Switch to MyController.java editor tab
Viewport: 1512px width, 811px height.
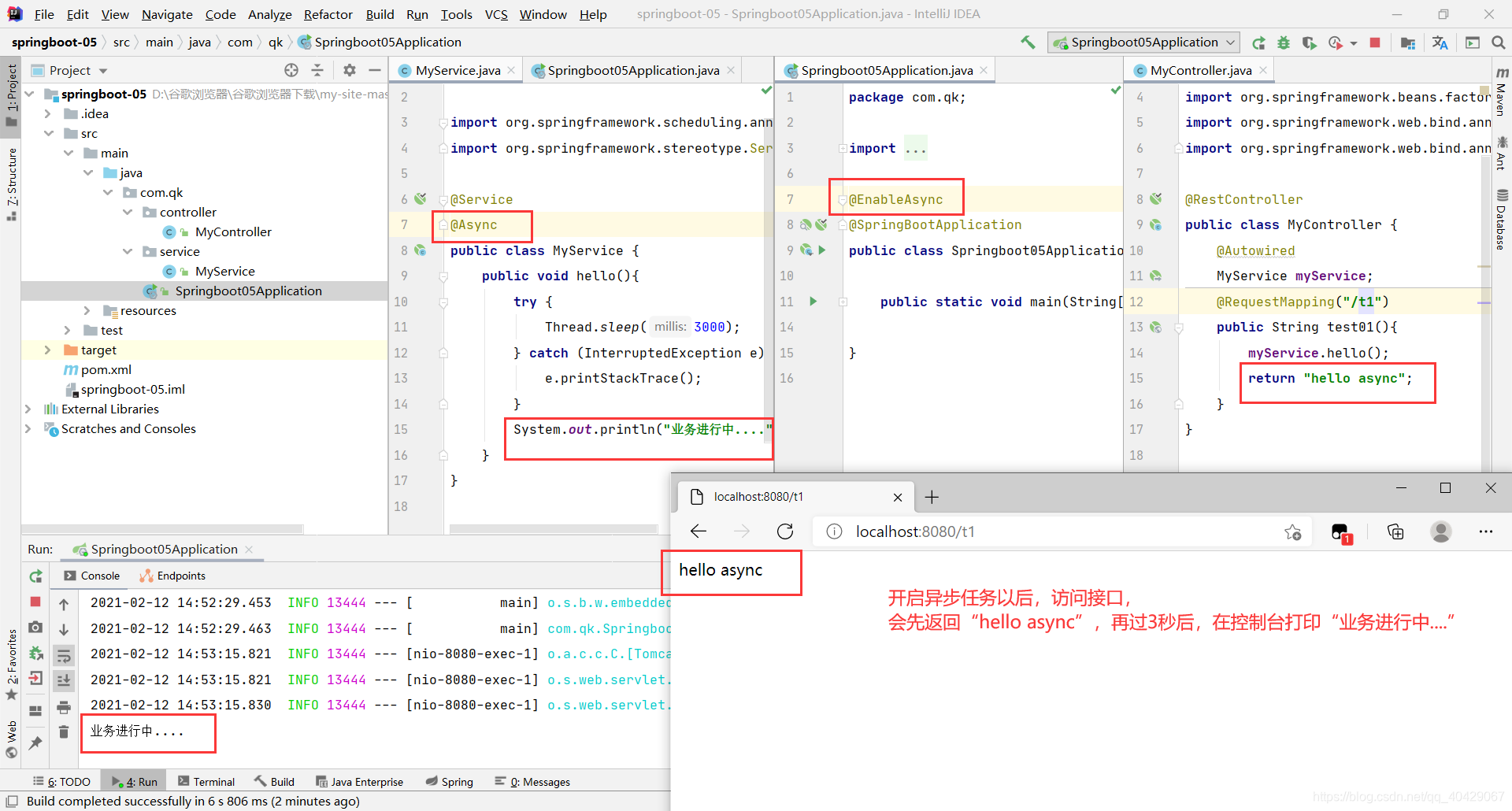click(1201, 70)
